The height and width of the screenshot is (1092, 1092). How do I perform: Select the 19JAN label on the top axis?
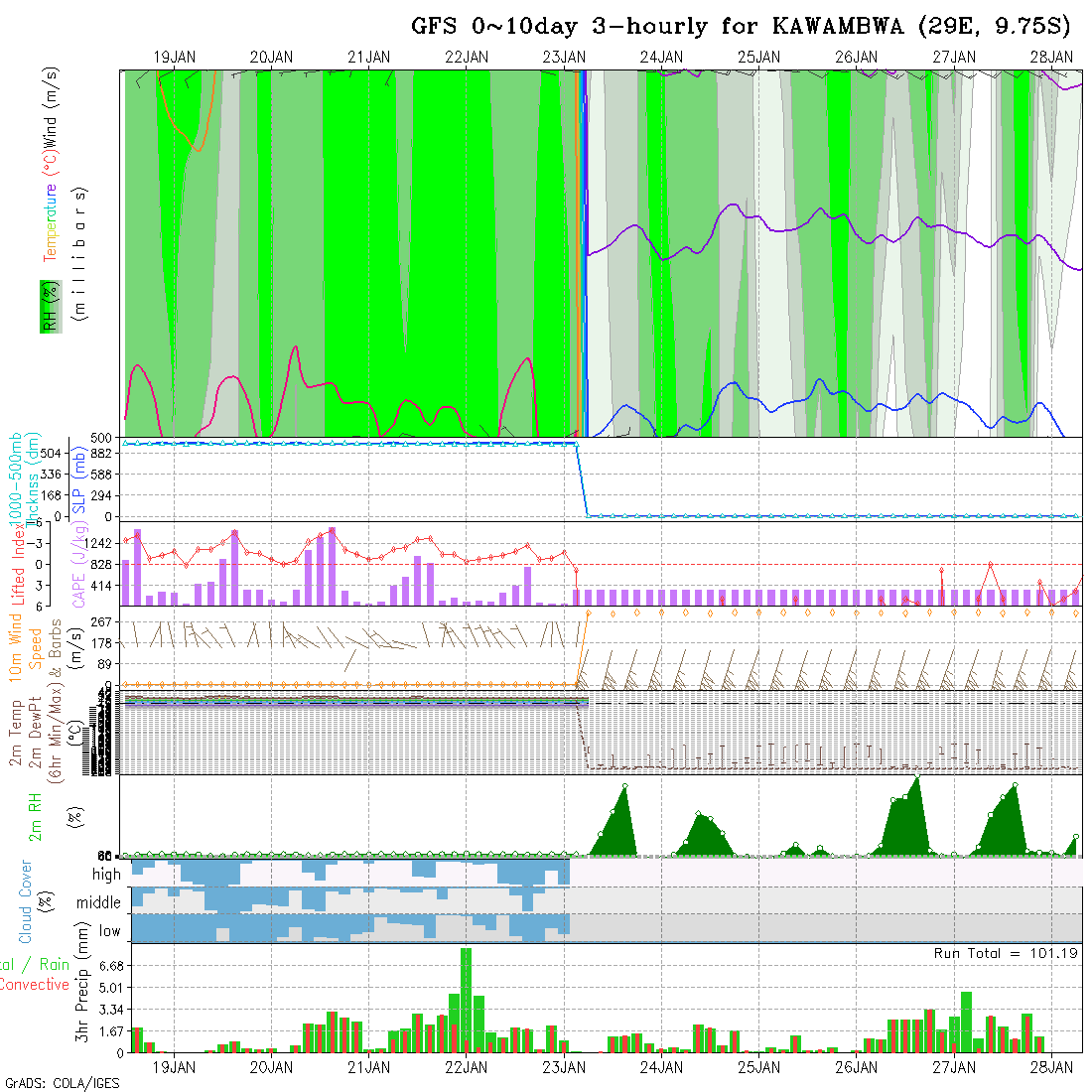(174, 58)
